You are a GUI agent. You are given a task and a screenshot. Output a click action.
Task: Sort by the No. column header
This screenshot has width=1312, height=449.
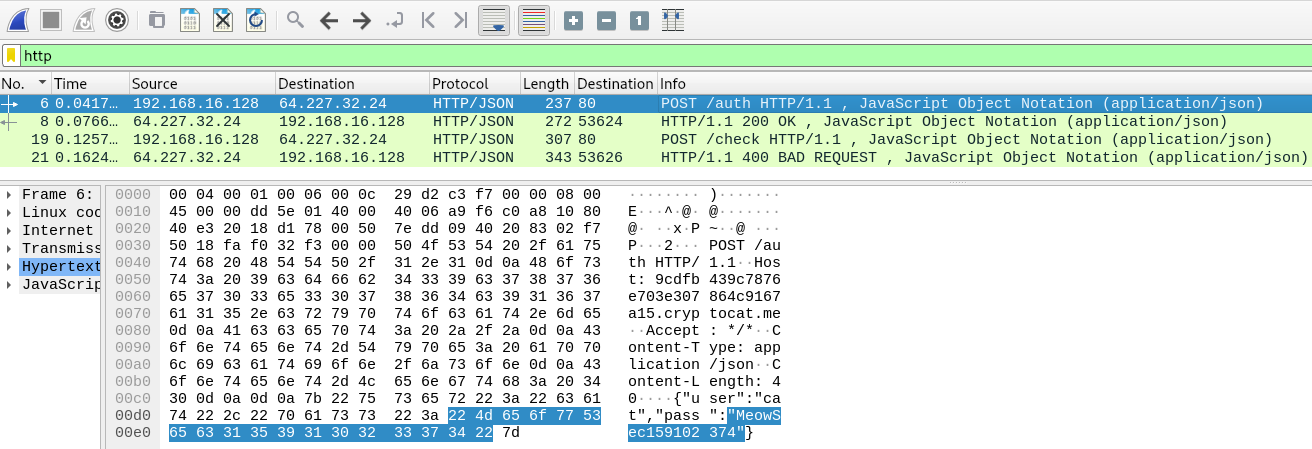pyautogui.click(x=25, y=84)
